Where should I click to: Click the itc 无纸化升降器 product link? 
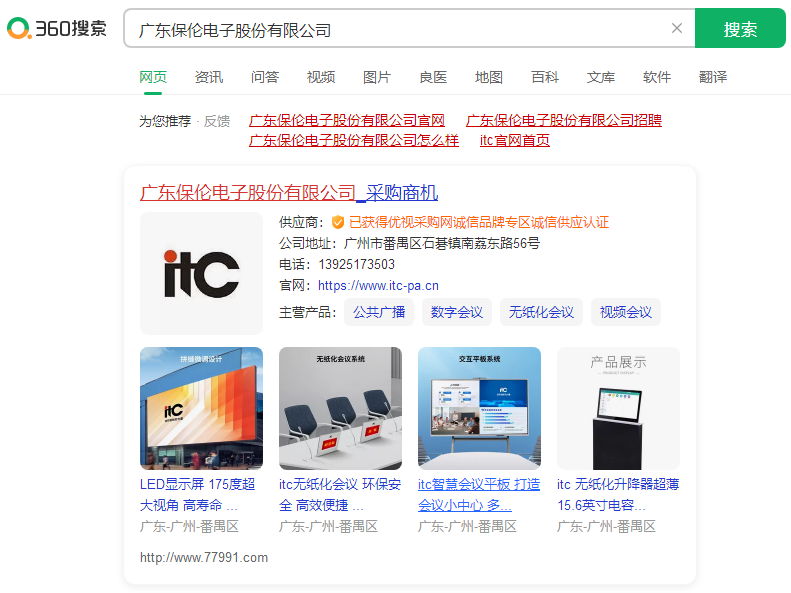pyautogui.click(x=618, y=495)
